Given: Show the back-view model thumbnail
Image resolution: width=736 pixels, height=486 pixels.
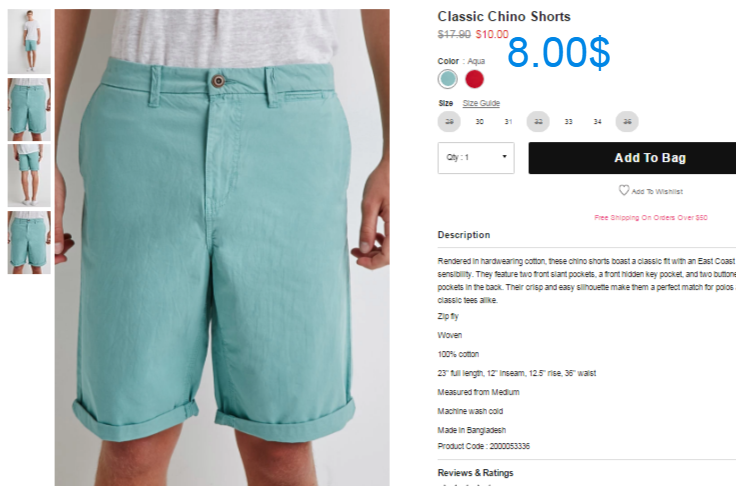Looking at the screenshot, I should pos(29,175).
